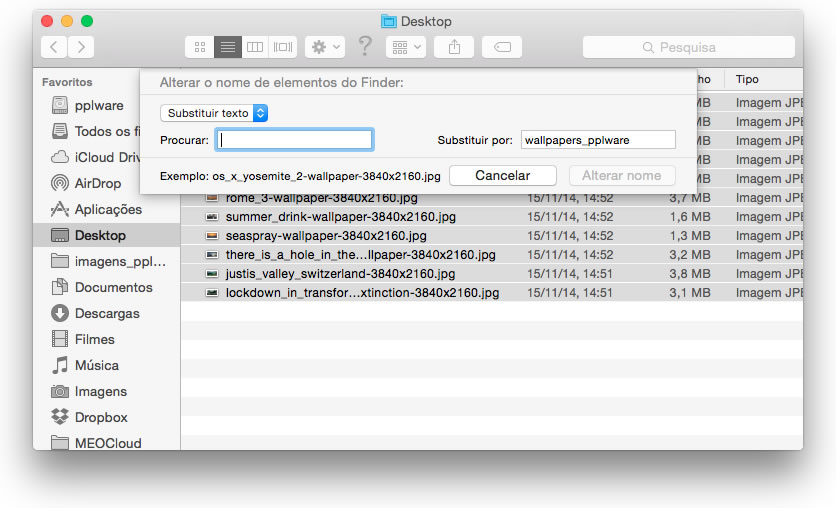Click the Procurar text field
This screenshot has height=508, width=836.
click(294, 140)
